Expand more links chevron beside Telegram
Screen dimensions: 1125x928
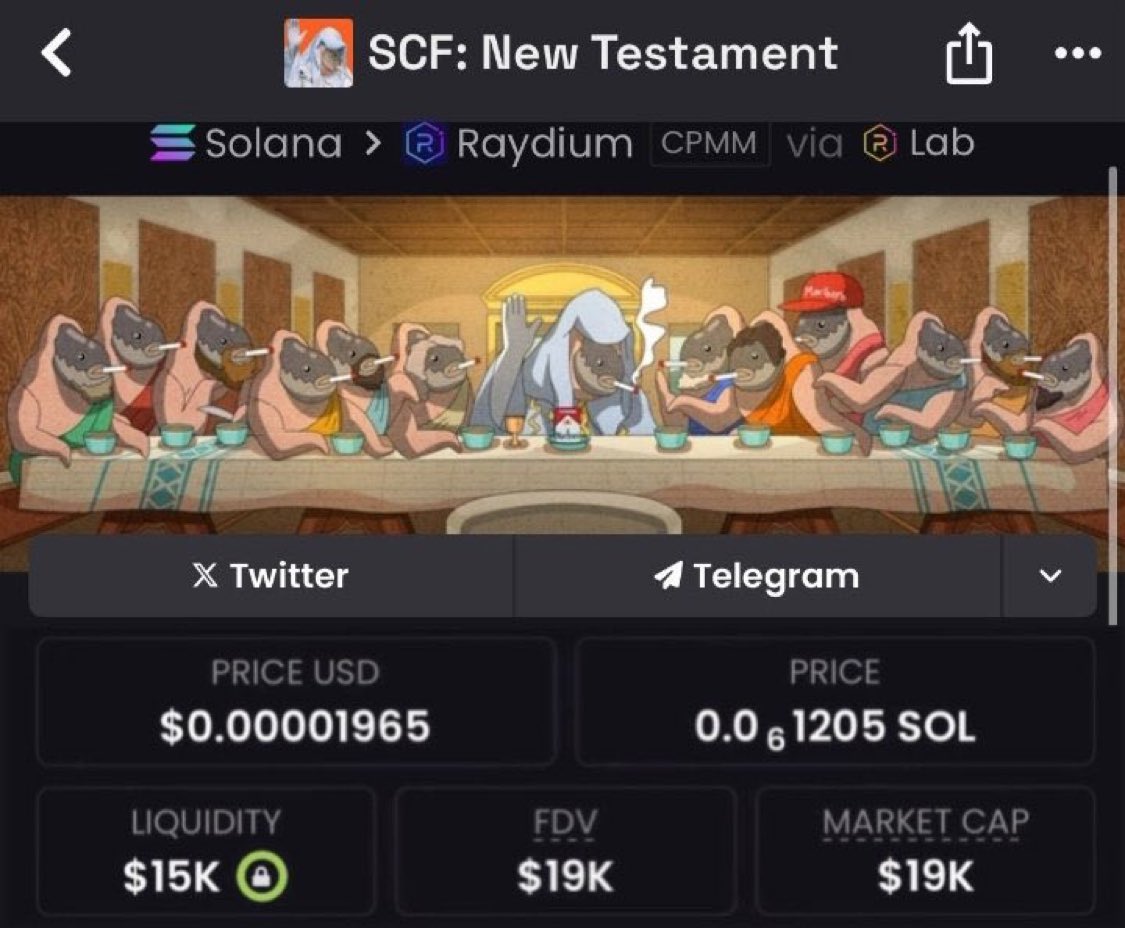click(x=1050, y=576)
